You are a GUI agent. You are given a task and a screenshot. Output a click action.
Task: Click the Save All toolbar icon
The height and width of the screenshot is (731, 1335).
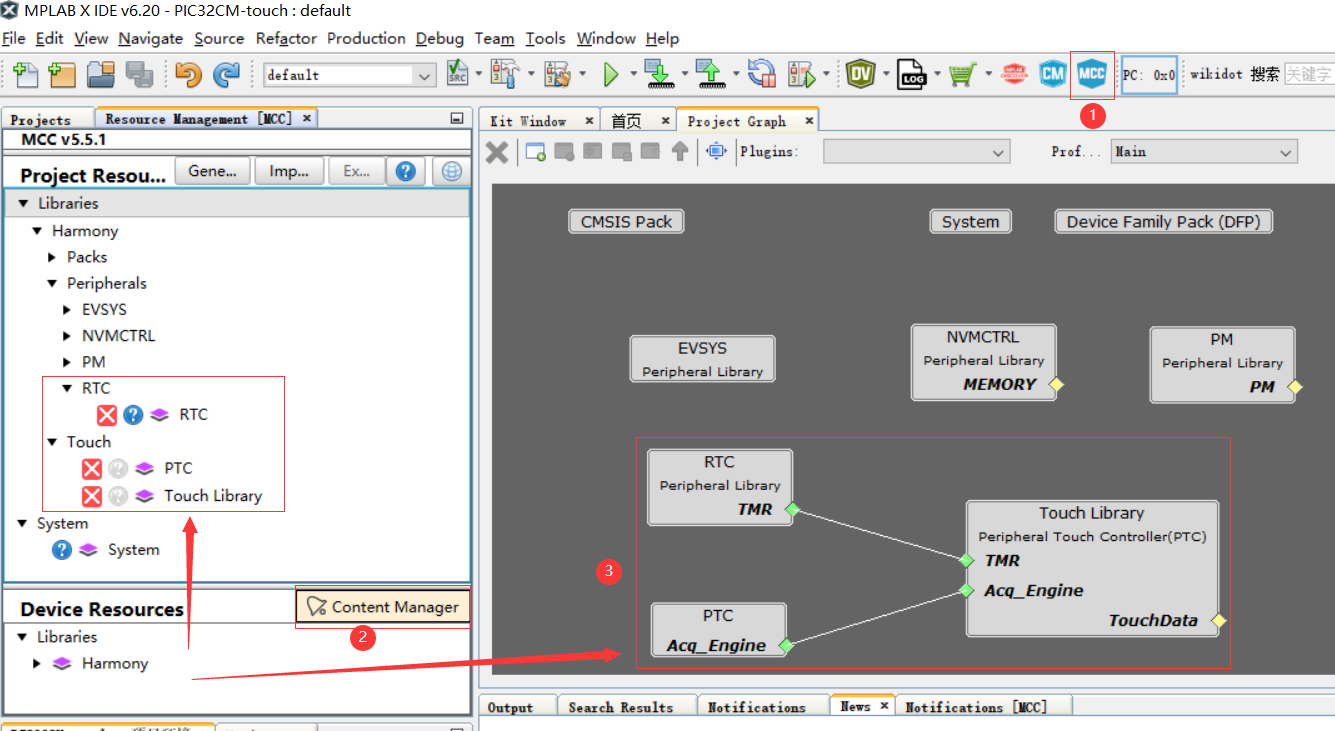click(x=139, y=74)
